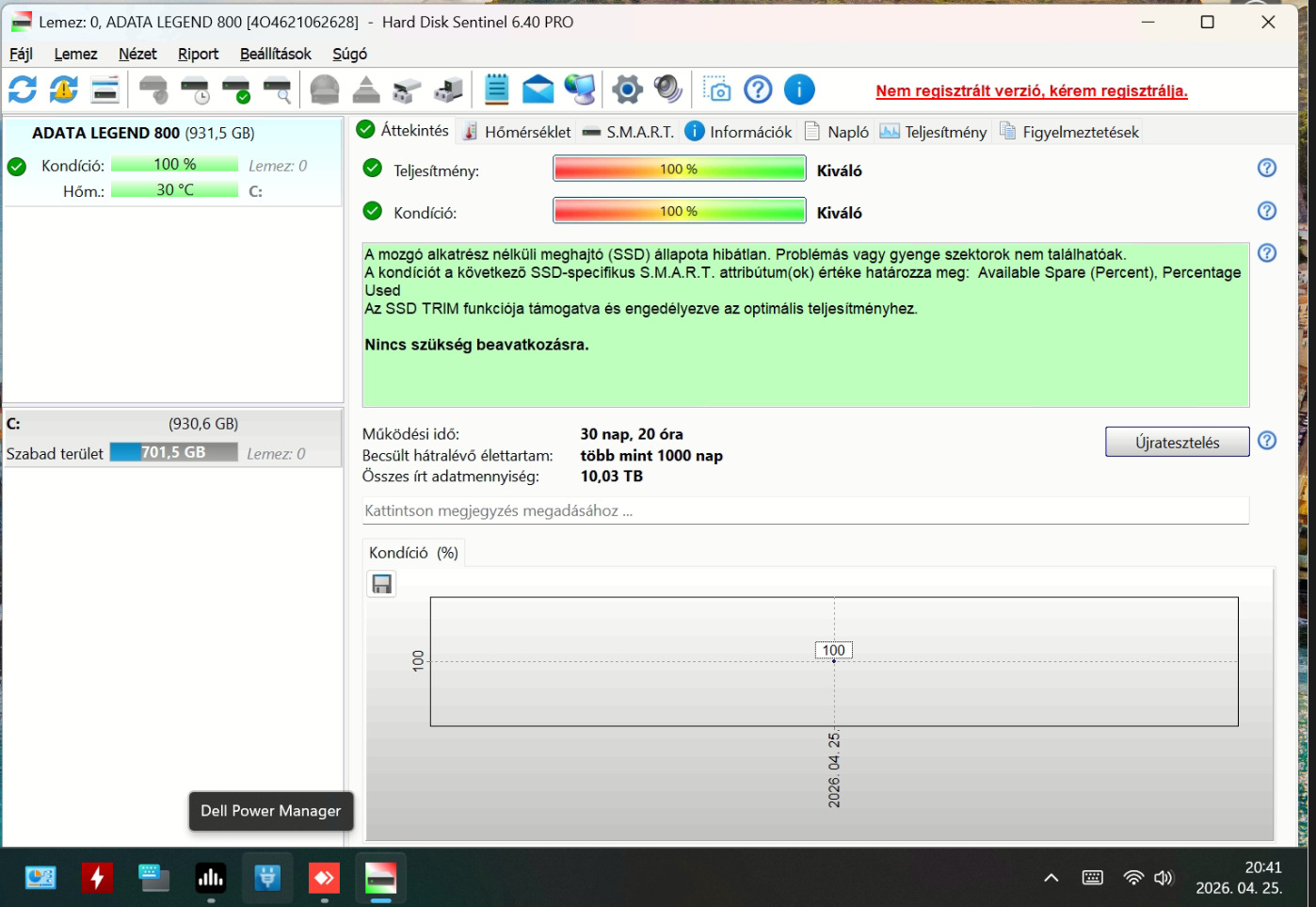This screenshot has height=907, width=1316.
Task: Click the red lightning bolt taskbar icon
Action: (x=96, y=878)
